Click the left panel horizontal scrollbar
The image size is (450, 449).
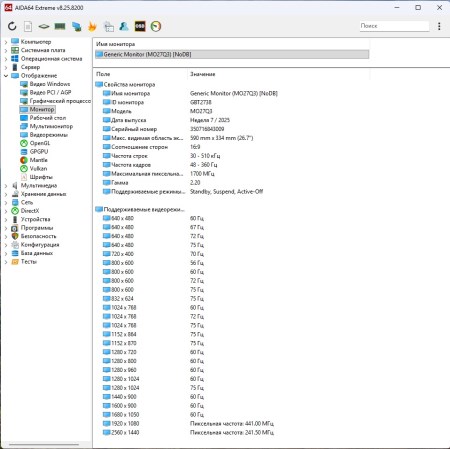[x=44, y=444]
